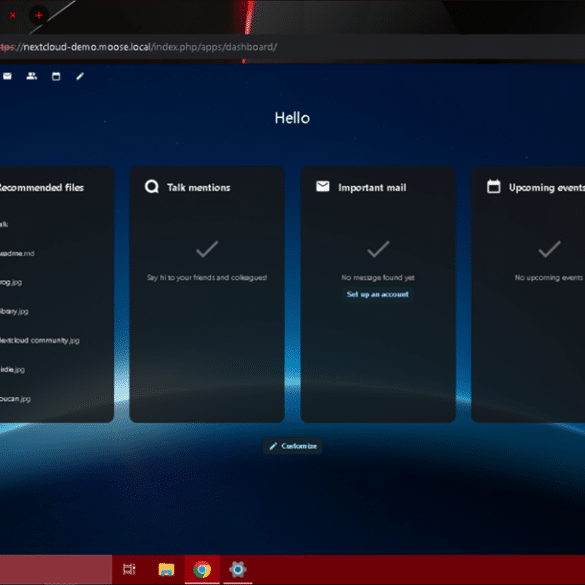Click the Customize button
The height and width of the screenshot is (585, 585).
point(293,446)
